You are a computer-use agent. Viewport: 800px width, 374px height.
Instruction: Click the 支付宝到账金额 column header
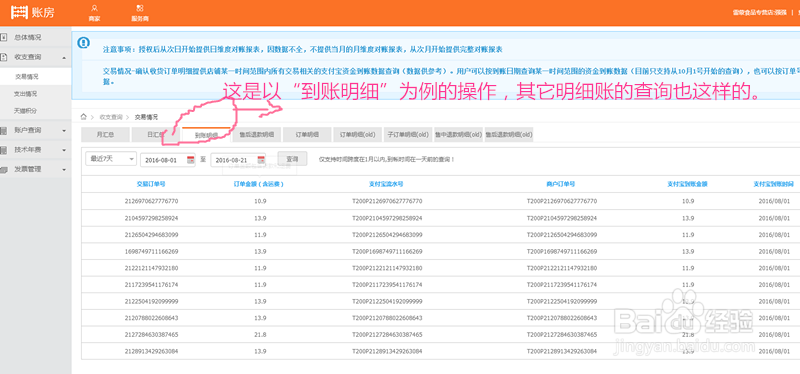tap(688, 184)
